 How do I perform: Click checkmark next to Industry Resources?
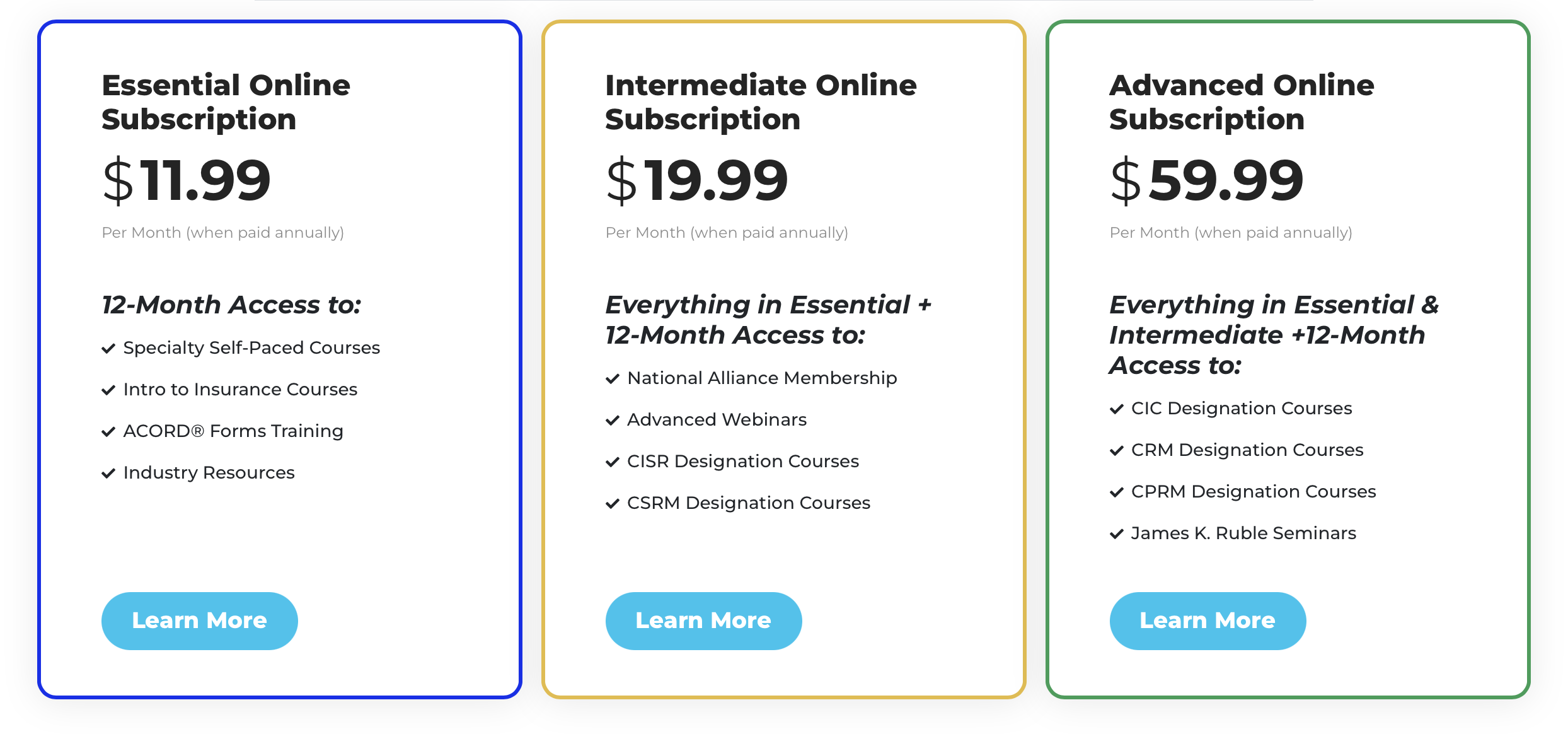pyautogui.click(x=108, y=473)
